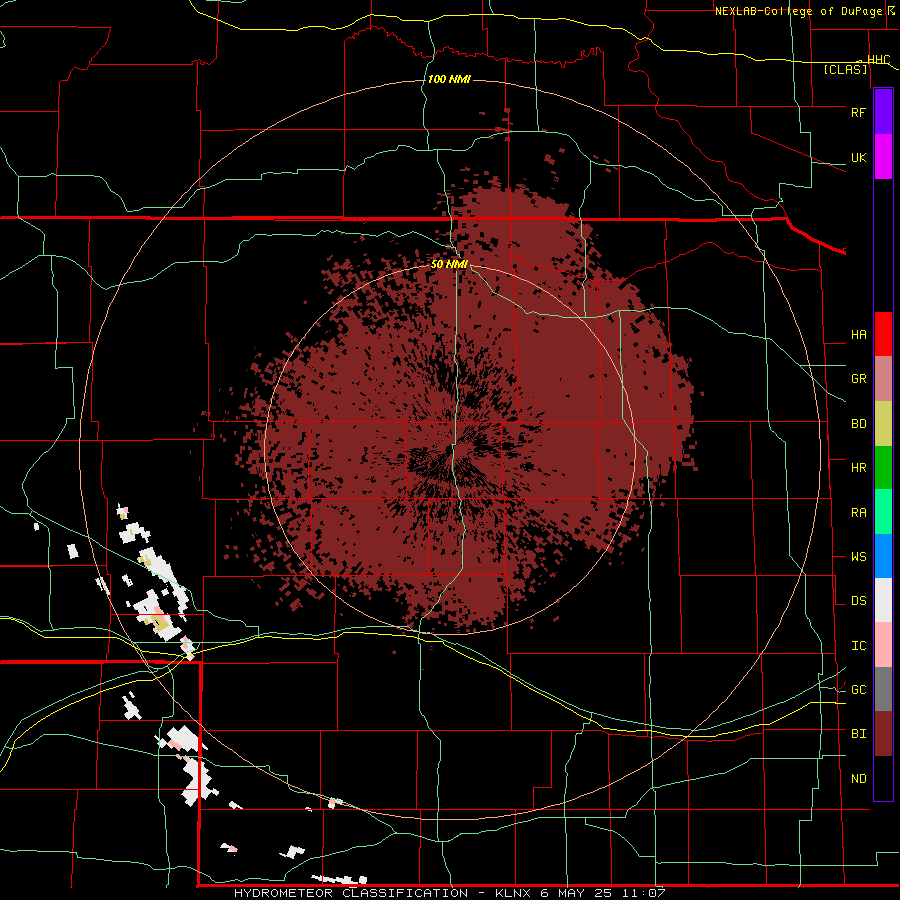Click the BD legend label
900x900 pixels.
[858, 424]
